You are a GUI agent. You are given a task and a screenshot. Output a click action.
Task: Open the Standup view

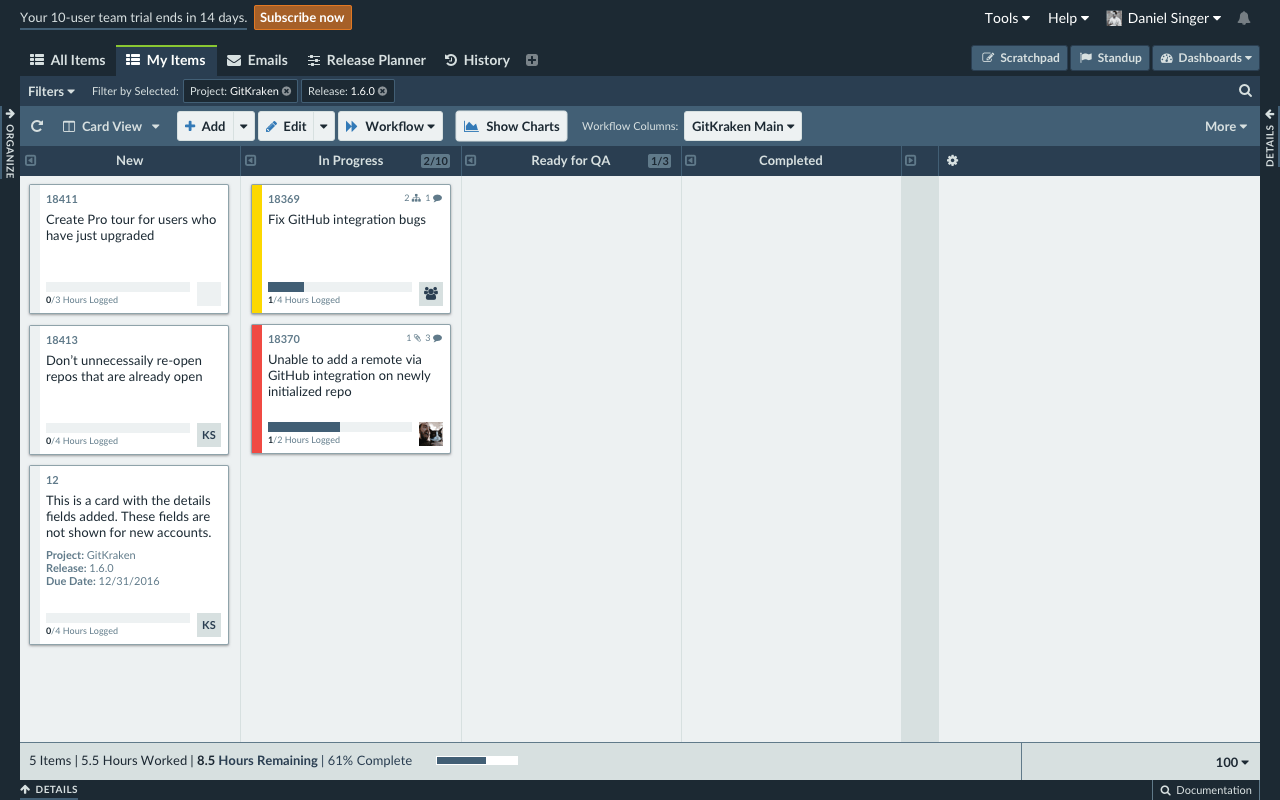coord(1110,58)
